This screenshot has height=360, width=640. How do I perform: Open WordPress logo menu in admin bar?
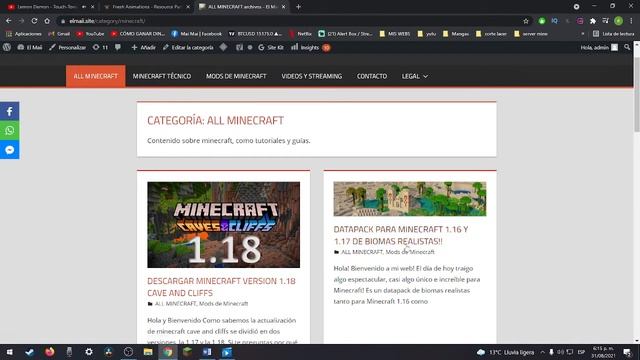pos(7,47)
